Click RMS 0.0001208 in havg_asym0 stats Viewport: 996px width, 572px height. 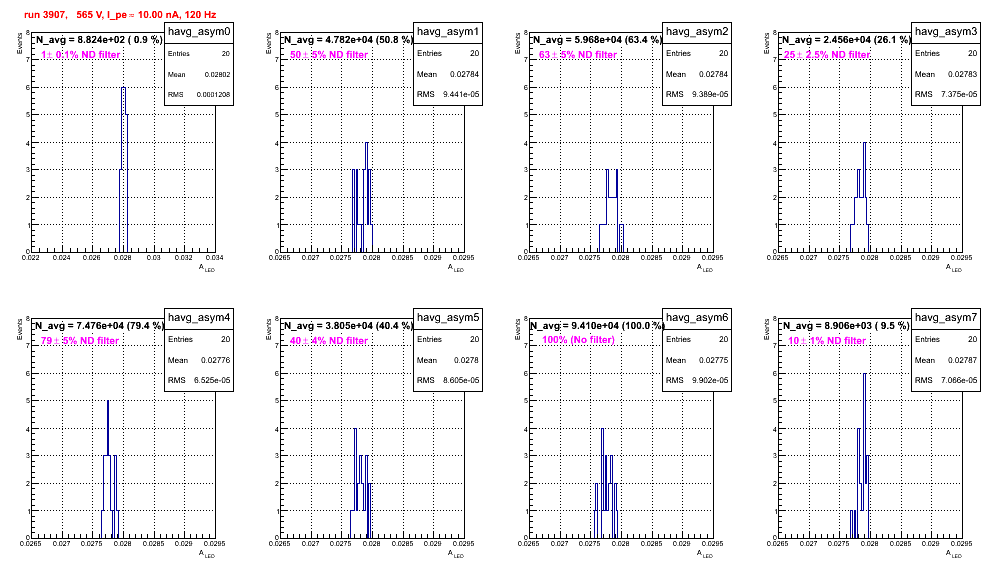click(199, 94)
